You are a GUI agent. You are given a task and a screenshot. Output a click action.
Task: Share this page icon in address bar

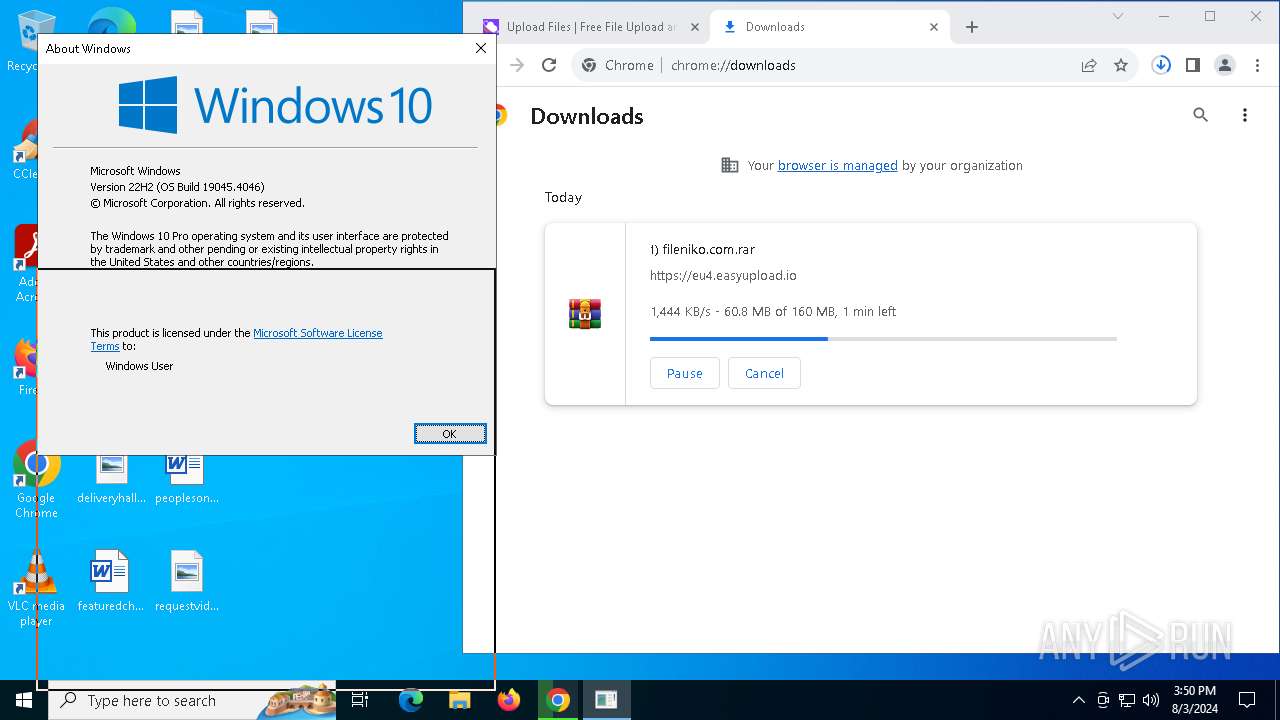(1089, 65)
